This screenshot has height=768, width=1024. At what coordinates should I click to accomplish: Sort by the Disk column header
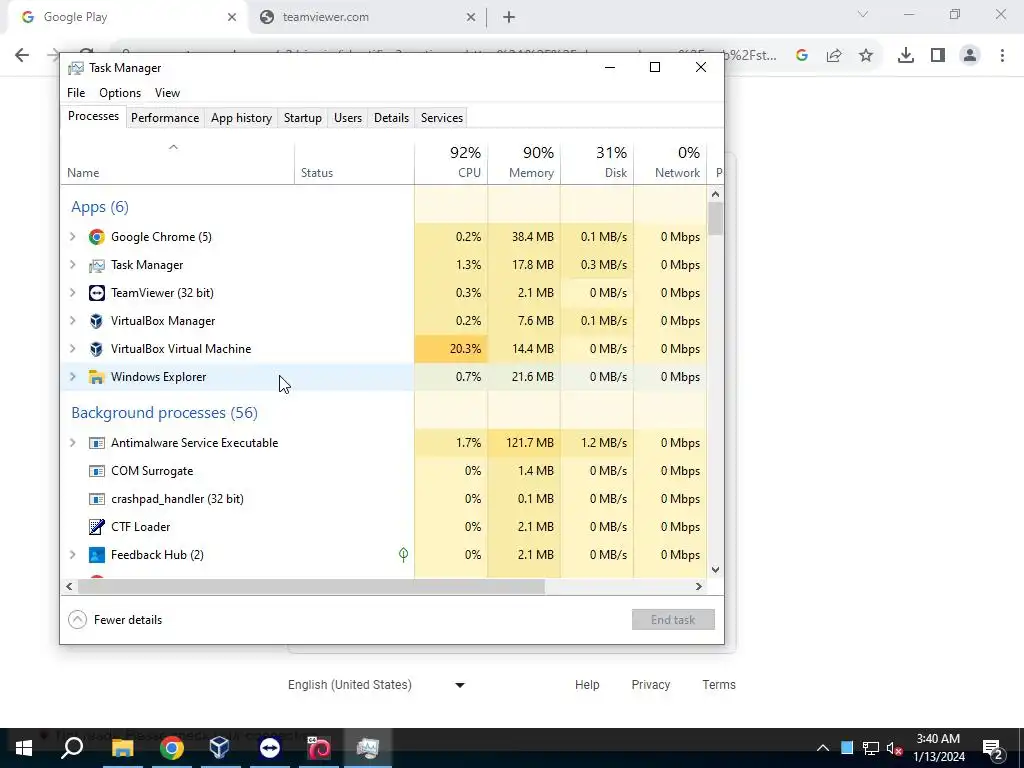tap(598, 162)
